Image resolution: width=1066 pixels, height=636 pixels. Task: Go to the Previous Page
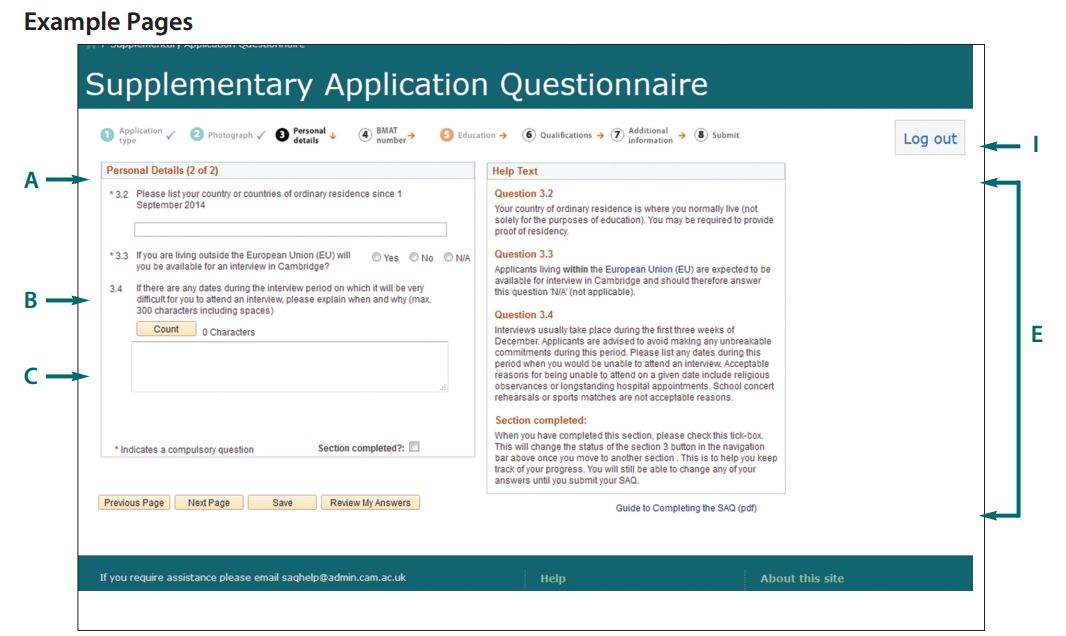[134, 503]
